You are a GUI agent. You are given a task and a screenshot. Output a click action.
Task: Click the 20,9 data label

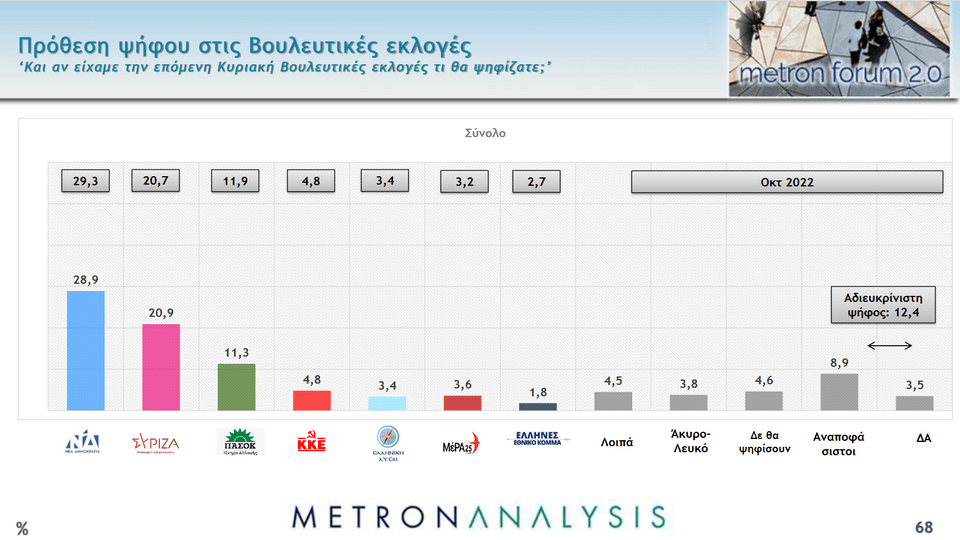pyautogui.click(x=161, y=313)
